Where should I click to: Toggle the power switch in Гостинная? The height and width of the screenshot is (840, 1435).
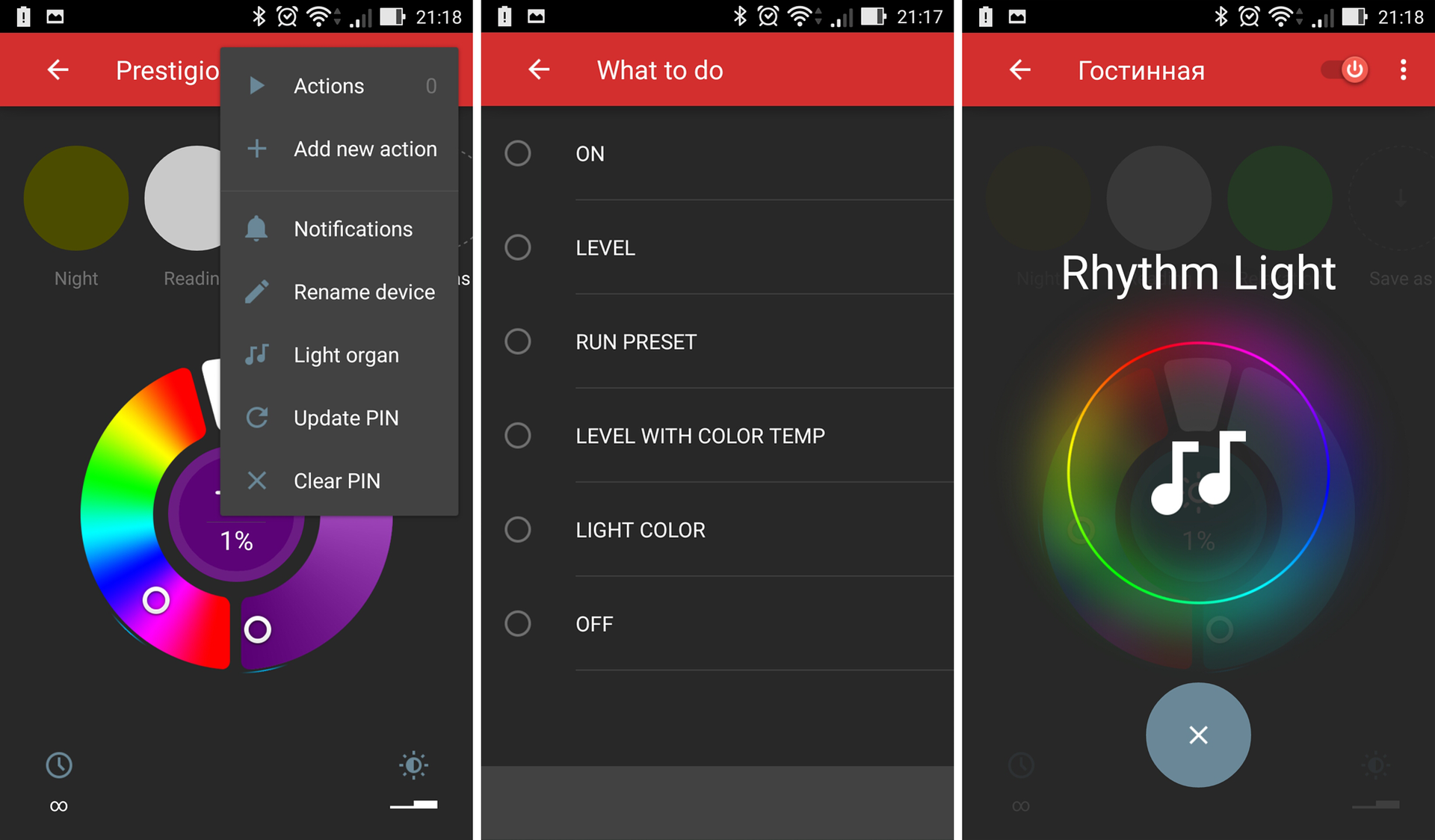pyautogui.click(x=1357, y=69)
